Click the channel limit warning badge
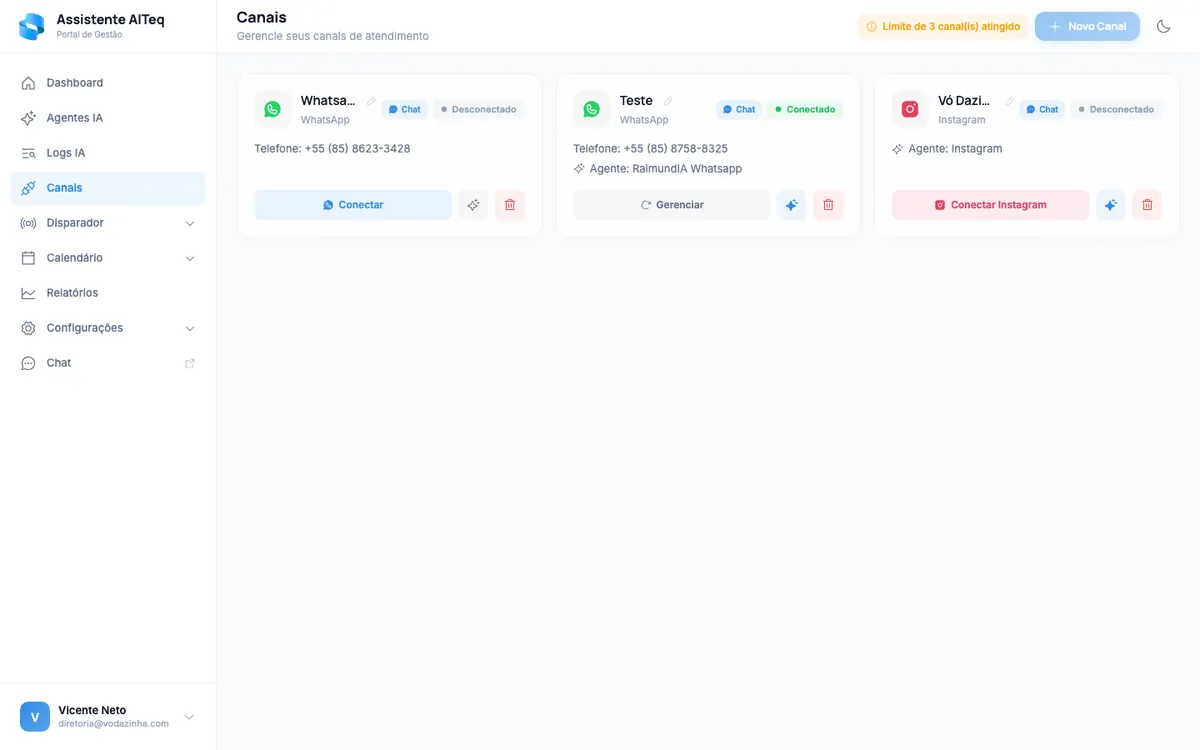Screen dimensions: 1200x750 [x=943, y=27]
